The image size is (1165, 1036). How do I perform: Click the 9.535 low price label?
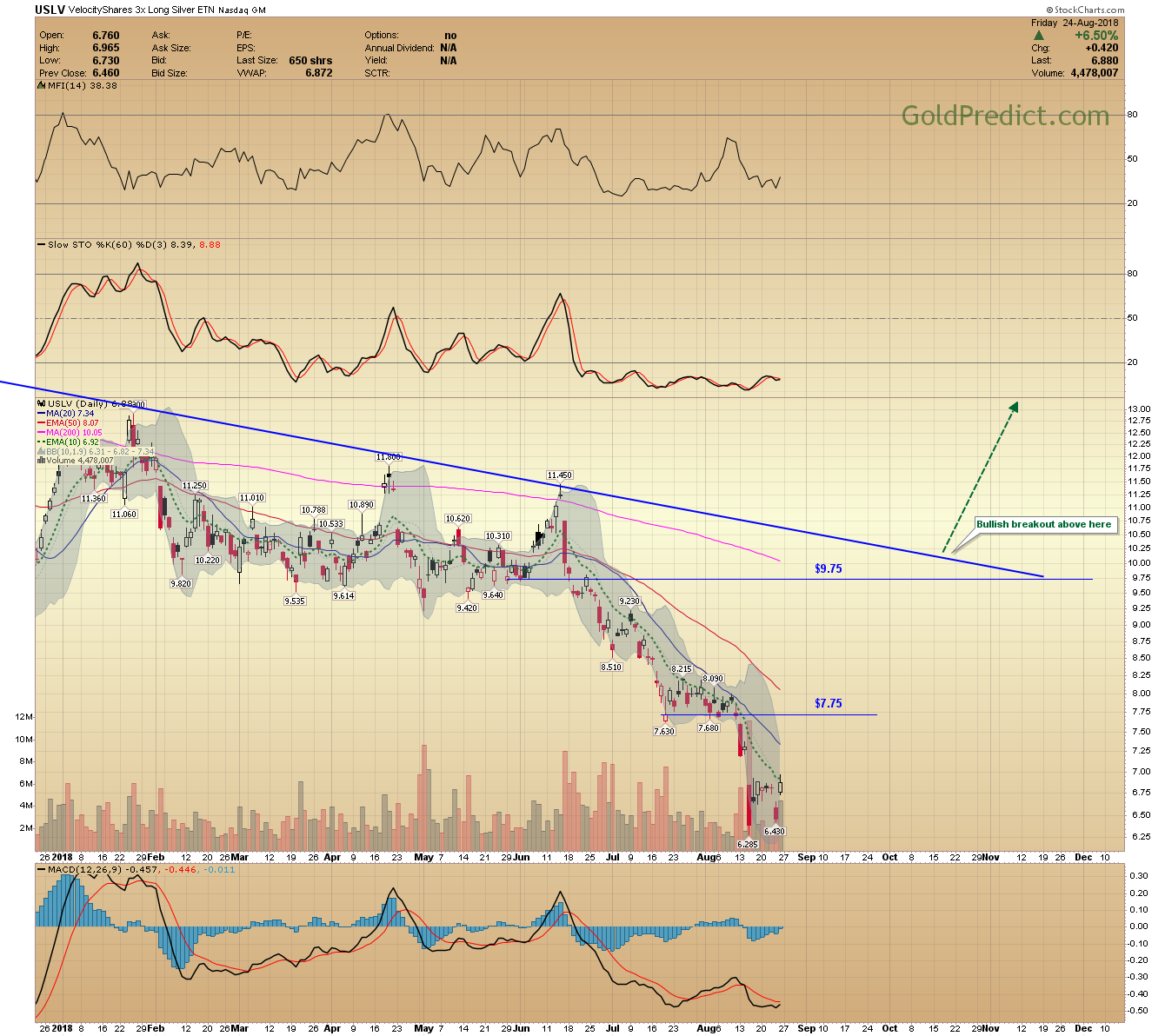(x=295, y=601)
